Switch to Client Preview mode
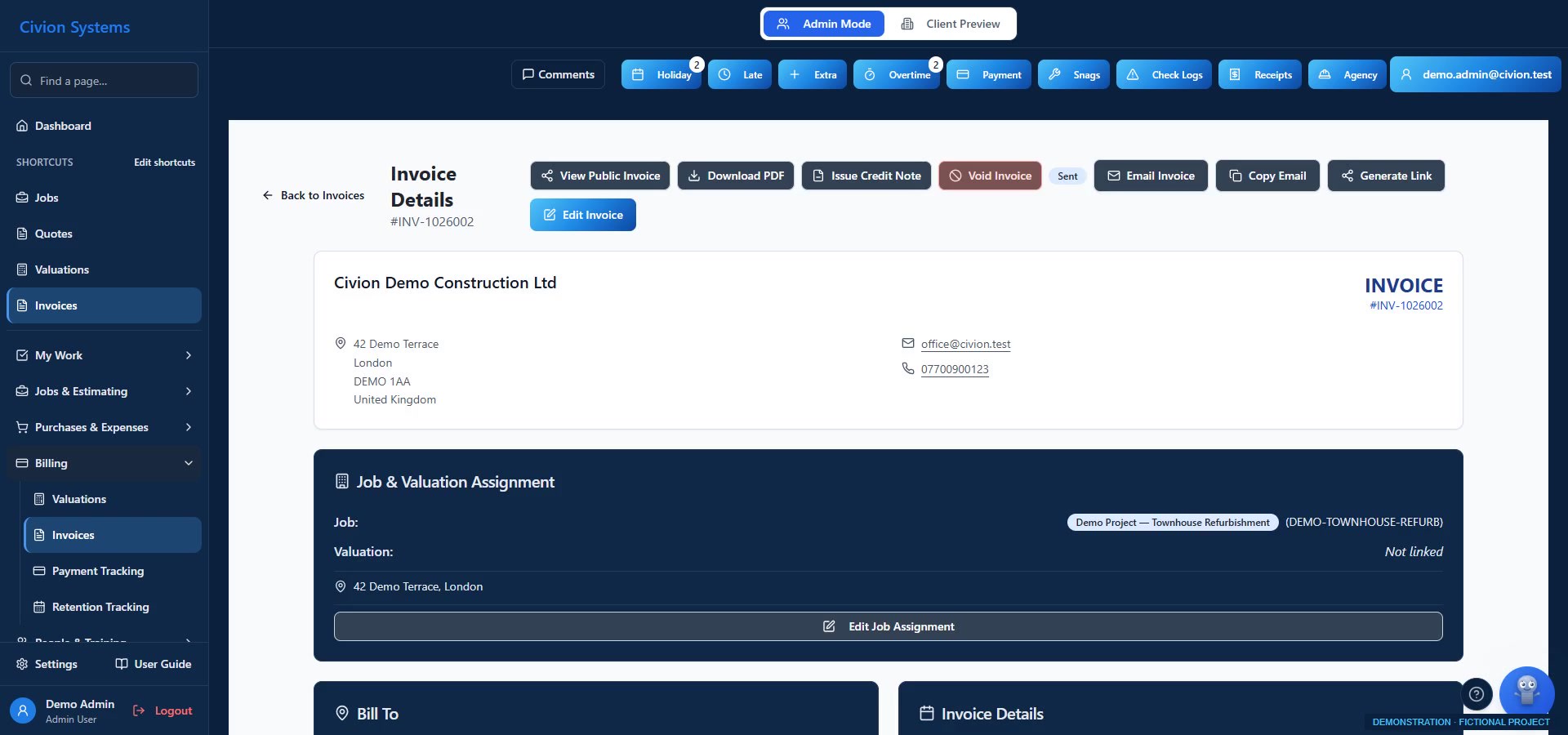1568x735 pixels. tap(950, 24)
